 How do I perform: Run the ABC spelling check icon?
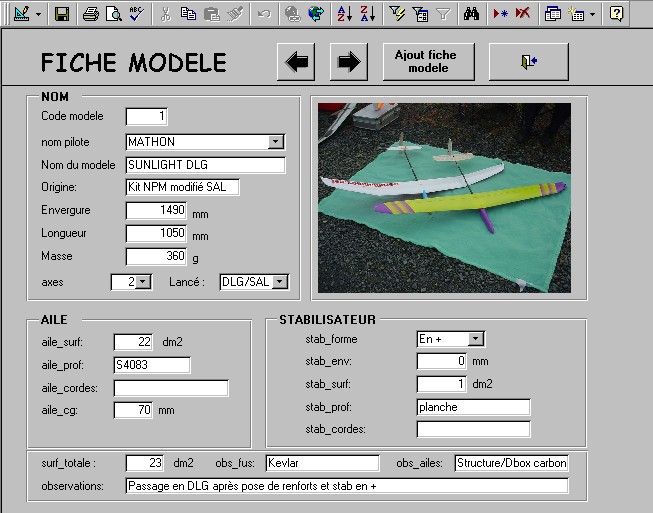click(136, 14)
